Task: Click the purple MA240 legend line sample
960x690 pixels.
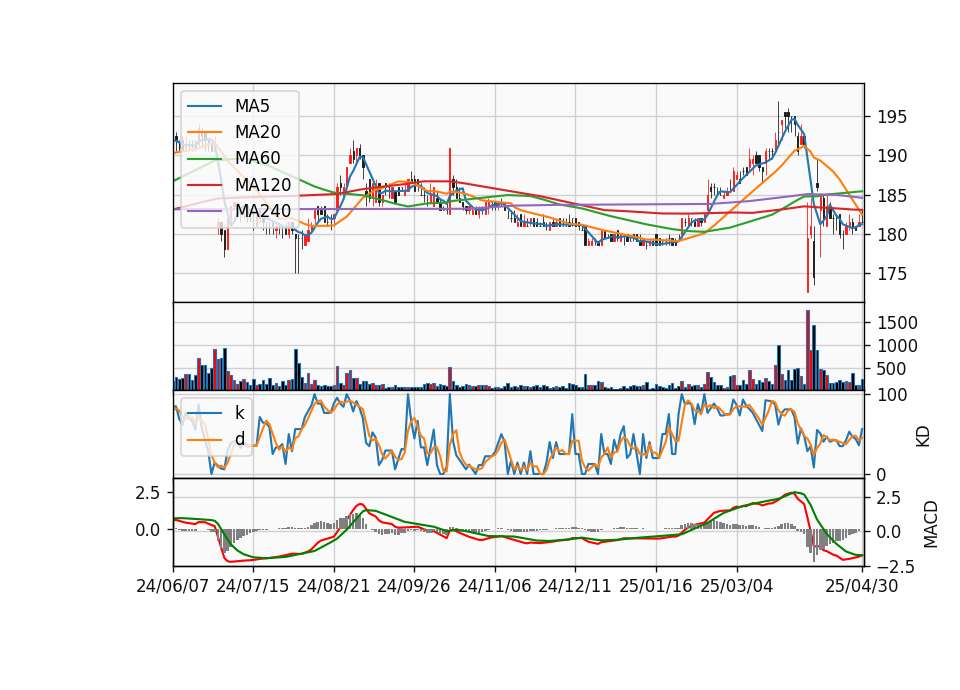Action: tap(204, 211)
